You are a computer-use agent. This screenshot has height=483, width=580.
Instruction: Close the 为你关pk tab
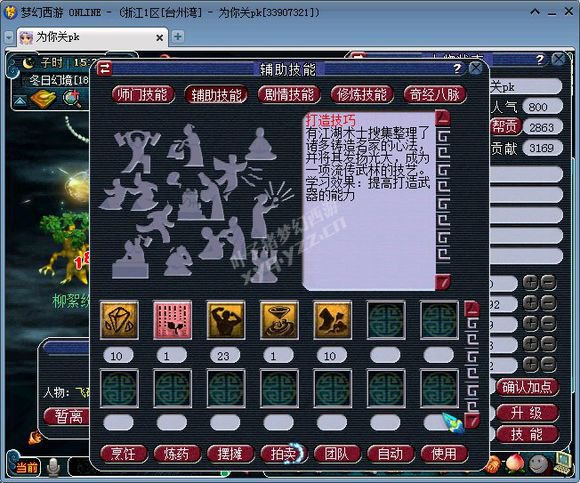159,38
